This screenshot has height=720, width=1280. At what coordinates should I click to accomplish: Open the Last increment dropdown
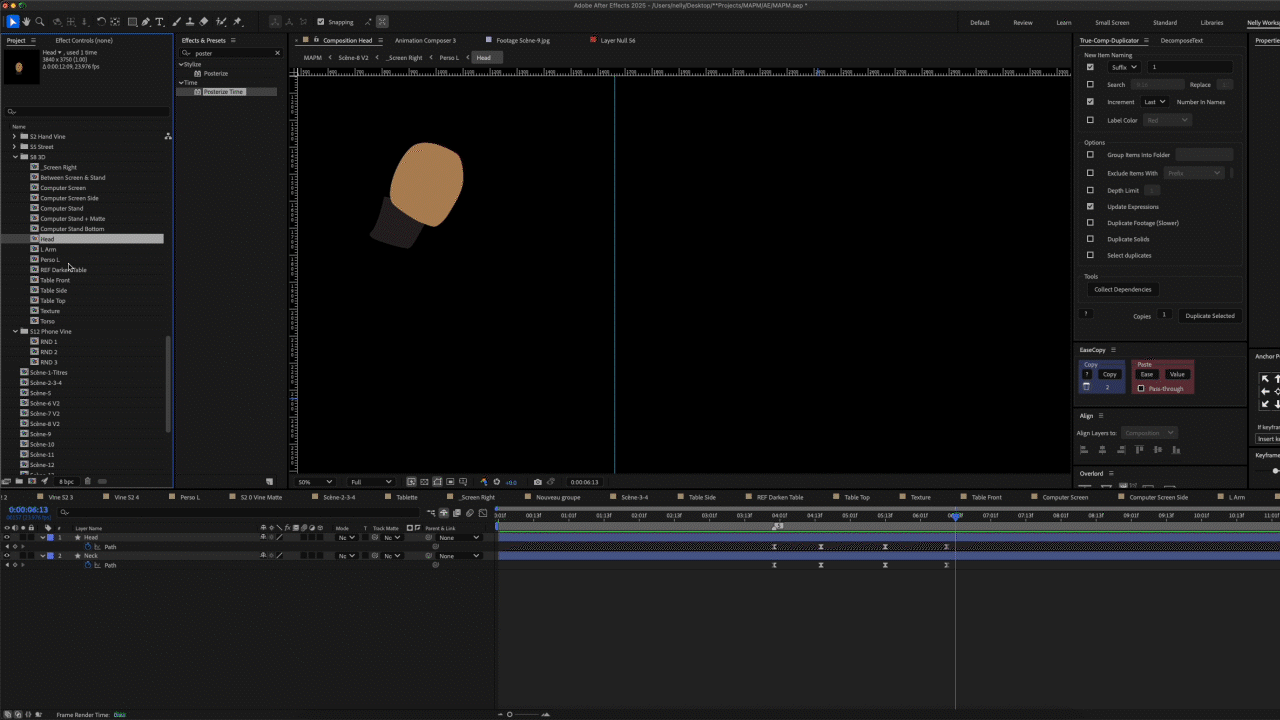coord(1155,102)
